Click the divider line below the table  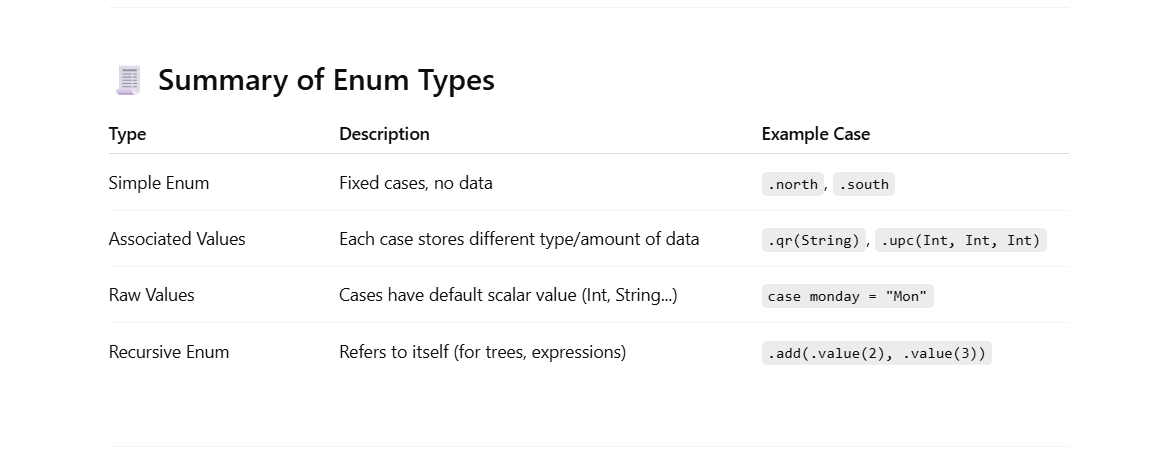click(x=588, y=447)
